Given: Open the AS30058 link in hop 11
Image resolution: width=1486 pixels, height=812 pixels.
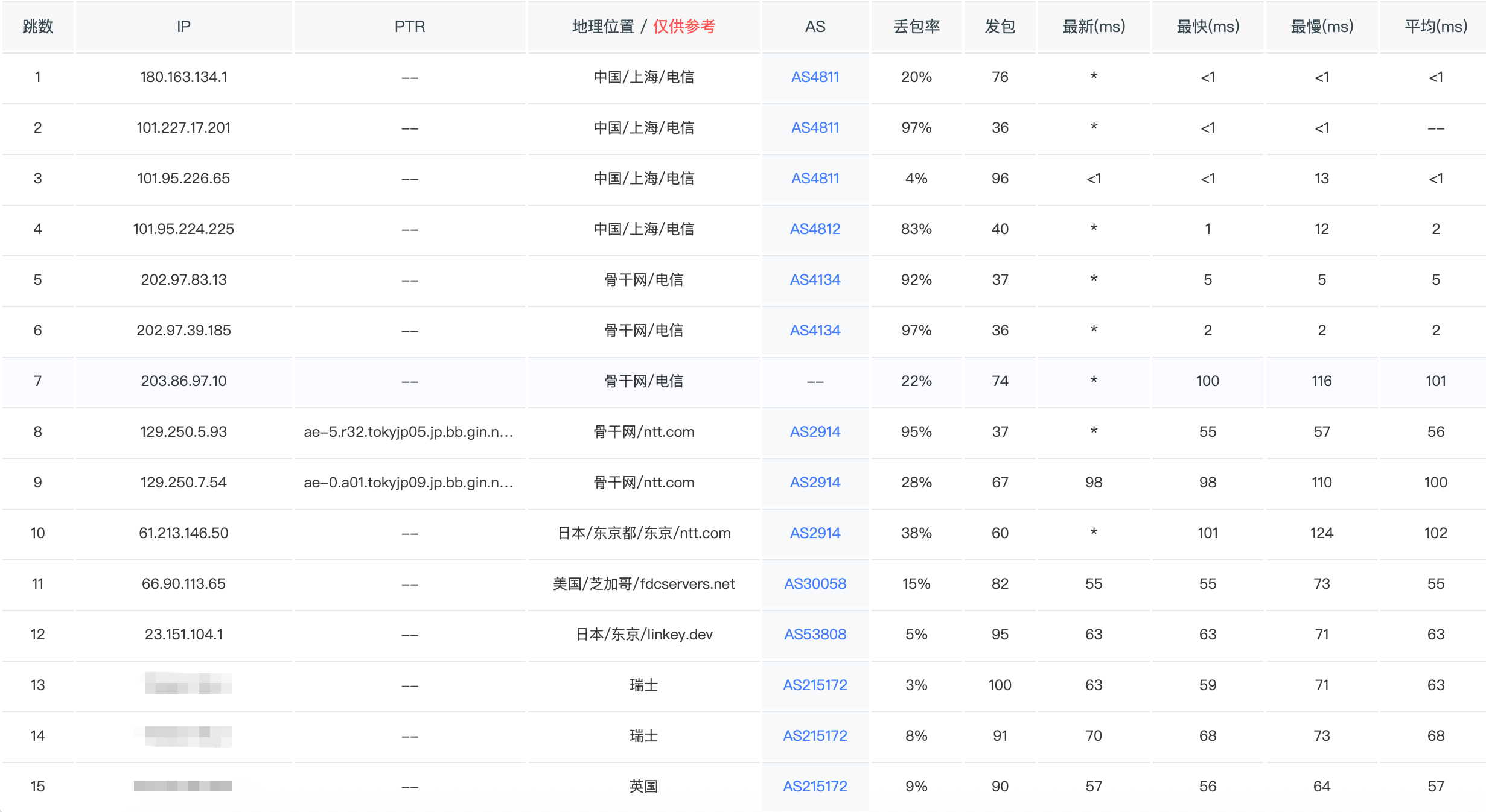Looking at the screenshot, I should pyautogui.click(x=815, y=584).
